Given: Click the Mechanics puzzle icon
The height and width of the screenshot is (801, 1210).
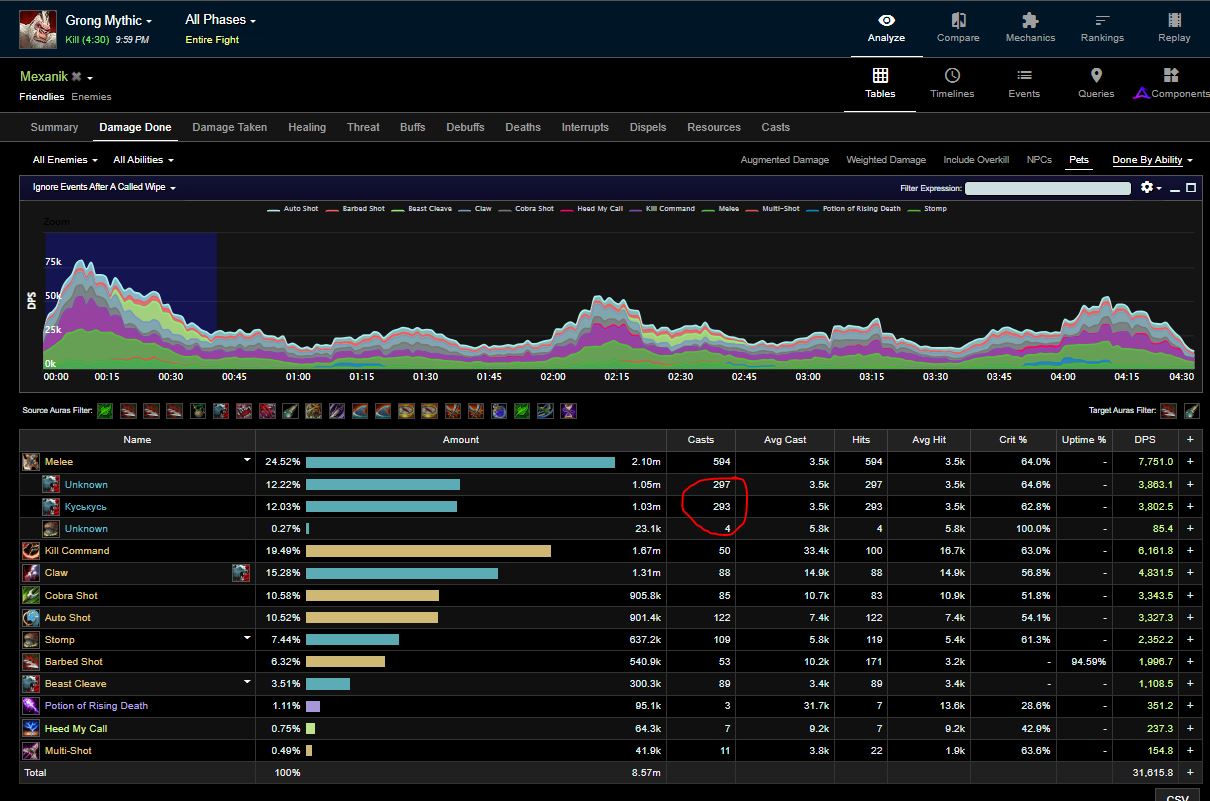Looking at the screenshot, I should 1030,21.
